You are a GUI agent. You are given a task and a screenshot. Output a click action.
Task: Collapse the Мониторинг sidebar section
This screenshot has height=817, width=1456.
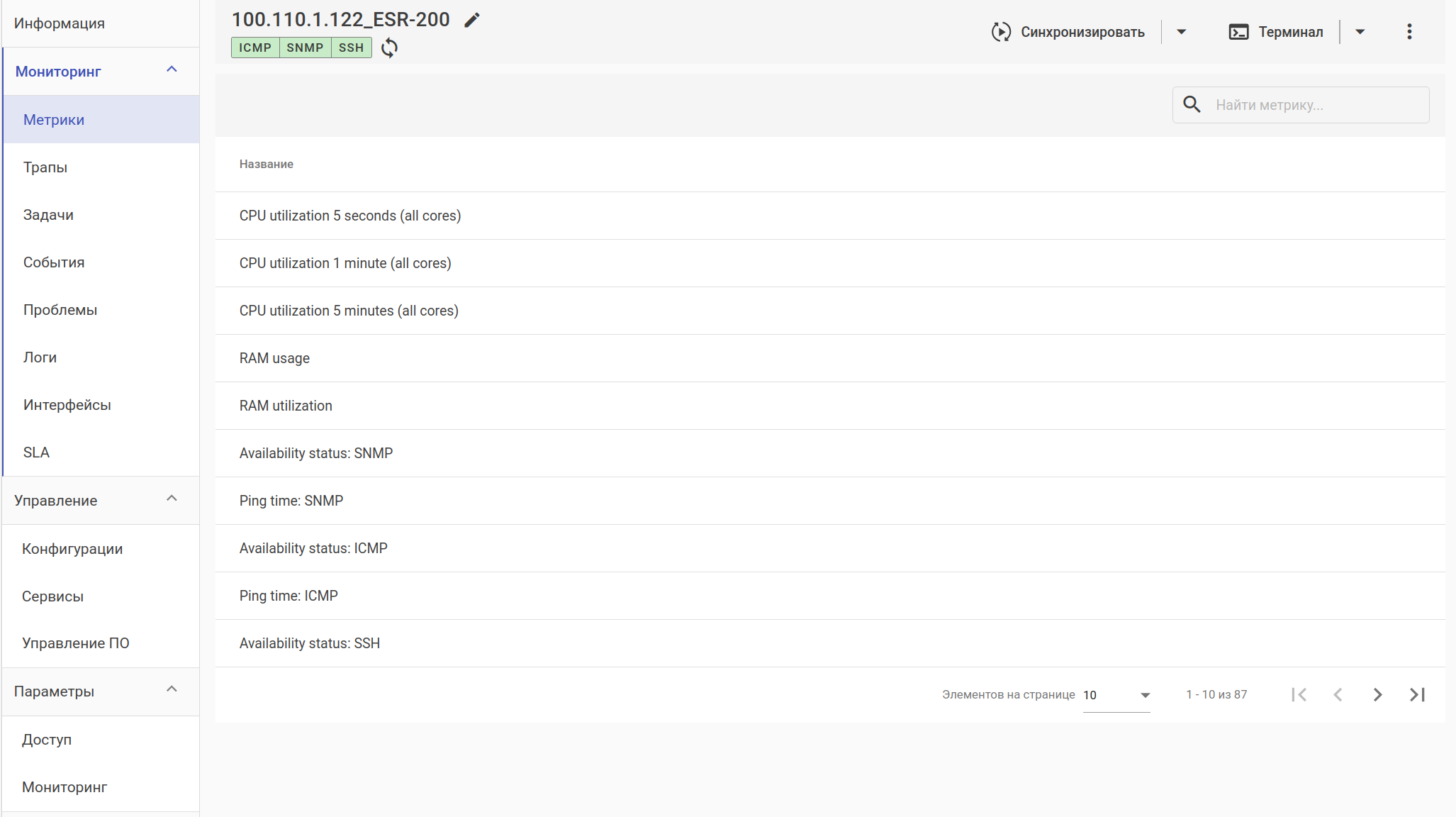172,70
